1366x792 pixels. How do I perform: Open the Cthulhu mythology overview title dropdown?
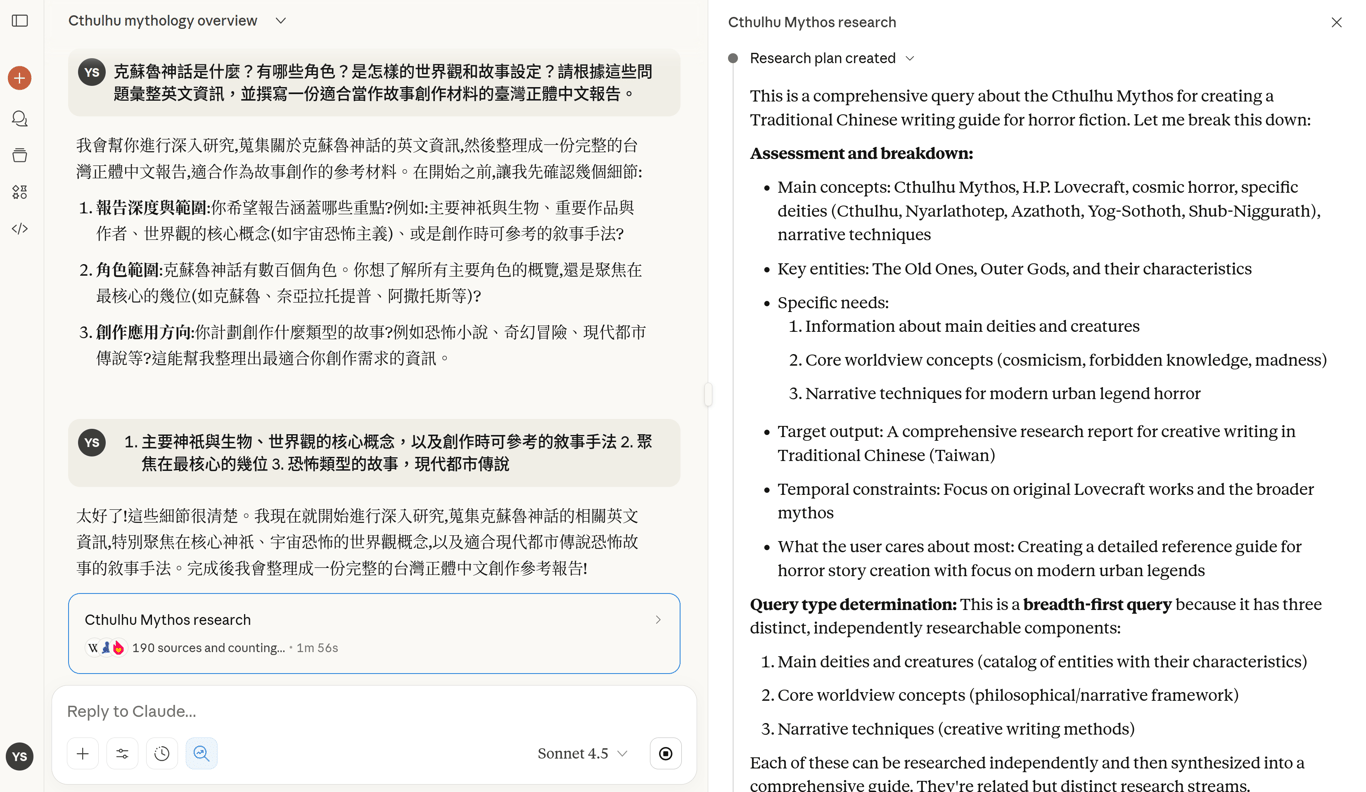[x=281, y=21]
